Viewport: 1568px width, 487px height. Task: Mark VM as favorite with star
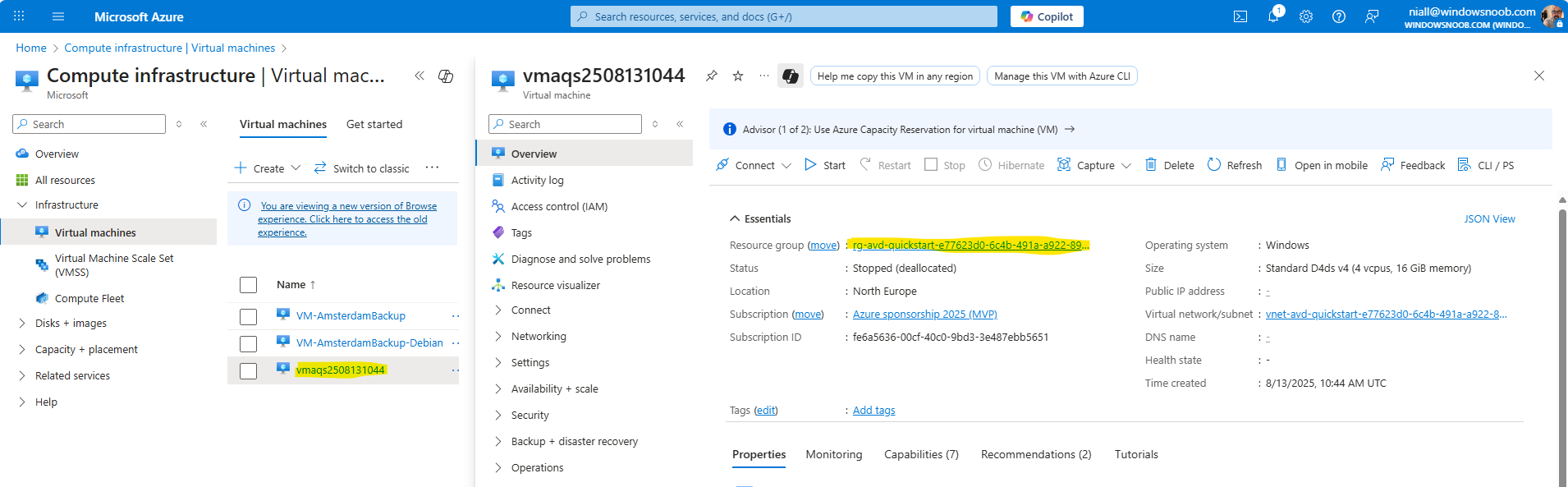tap(738, 76)
